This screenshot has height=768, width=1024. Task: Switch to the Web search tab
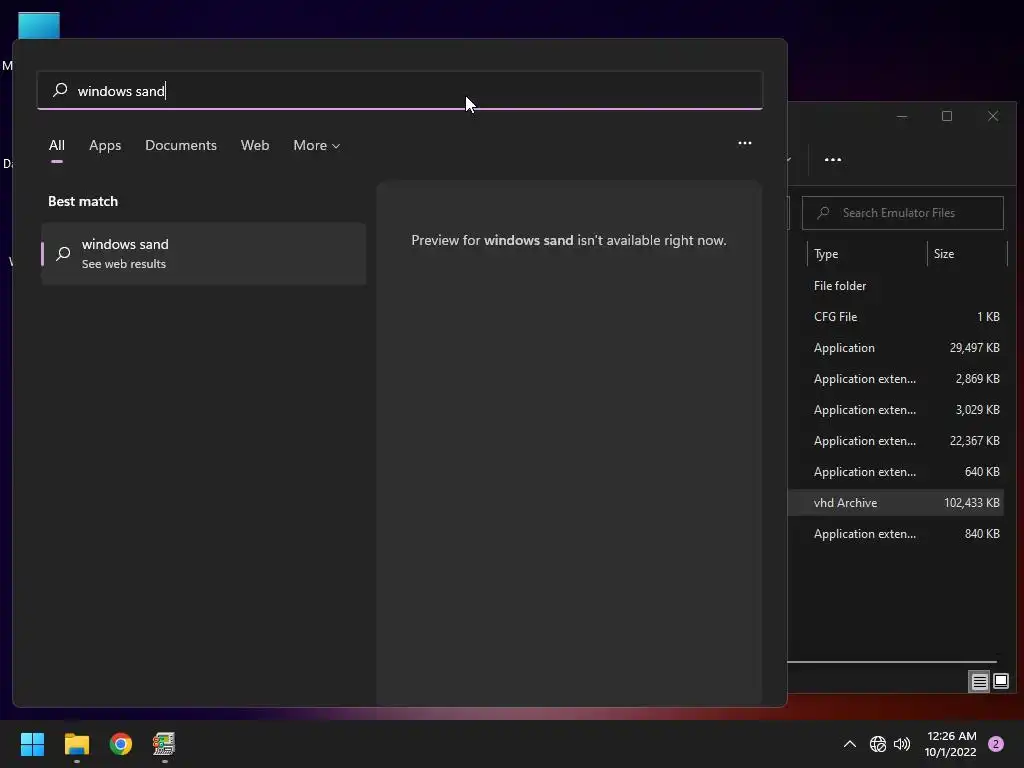click(255, 145)
